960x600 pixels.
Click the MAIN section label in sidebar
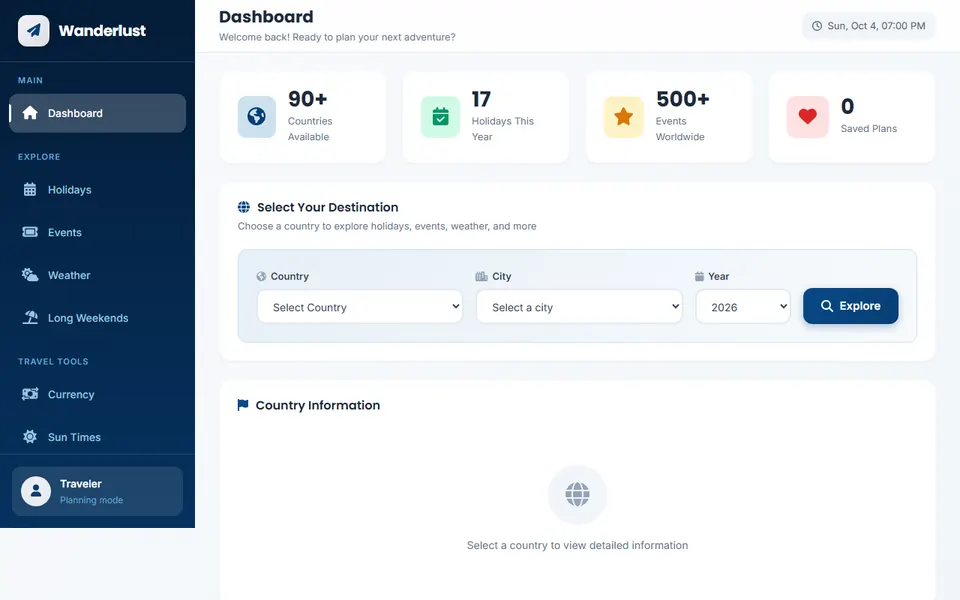tap(30, 80)
